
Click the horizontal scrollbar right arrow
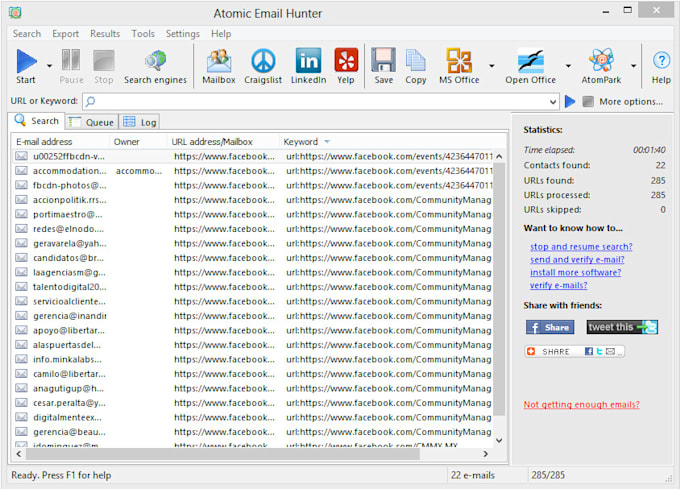point(485,454)
